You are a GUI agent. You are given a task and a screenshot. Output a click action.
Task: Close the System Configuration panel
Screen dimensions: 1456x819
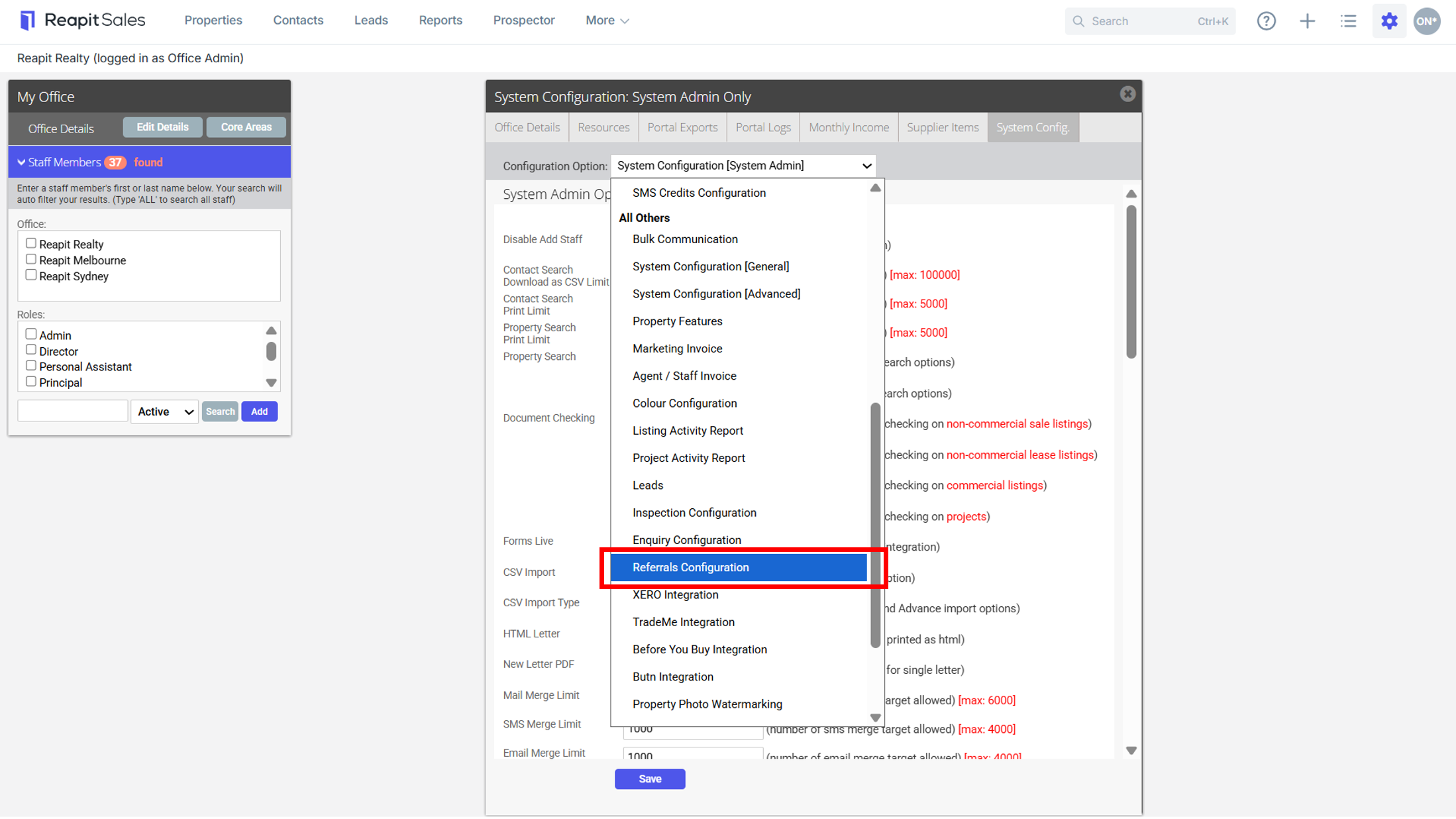(1127, 94)
